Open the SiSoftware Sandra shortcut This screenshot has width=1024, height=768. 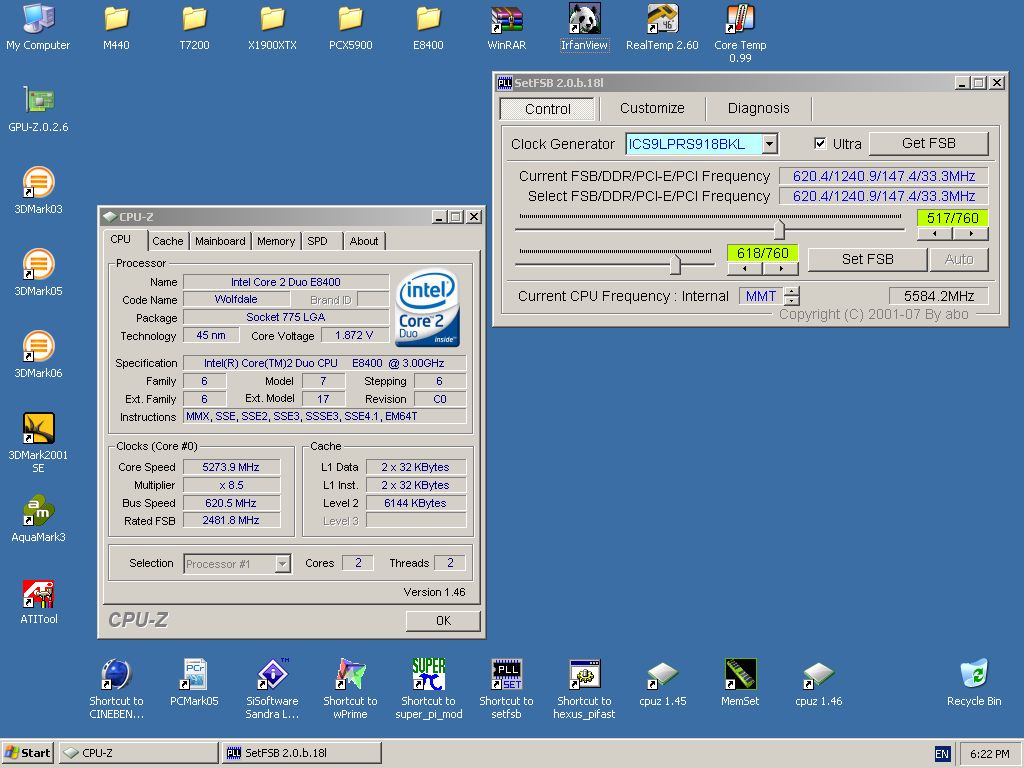(272, 690)
